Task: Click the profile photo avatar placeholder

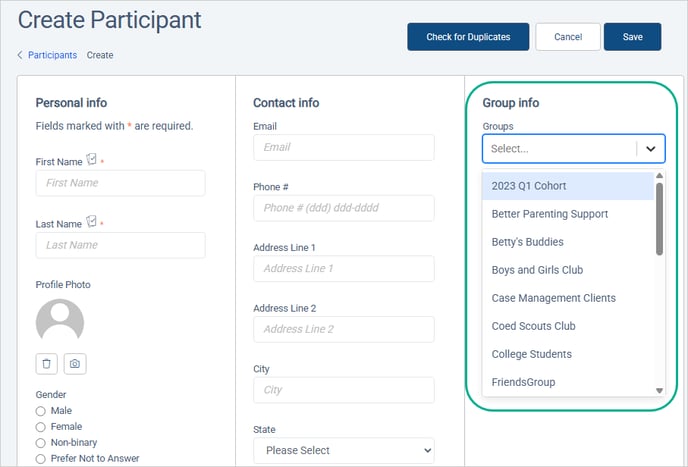Action: coord(59,321)
